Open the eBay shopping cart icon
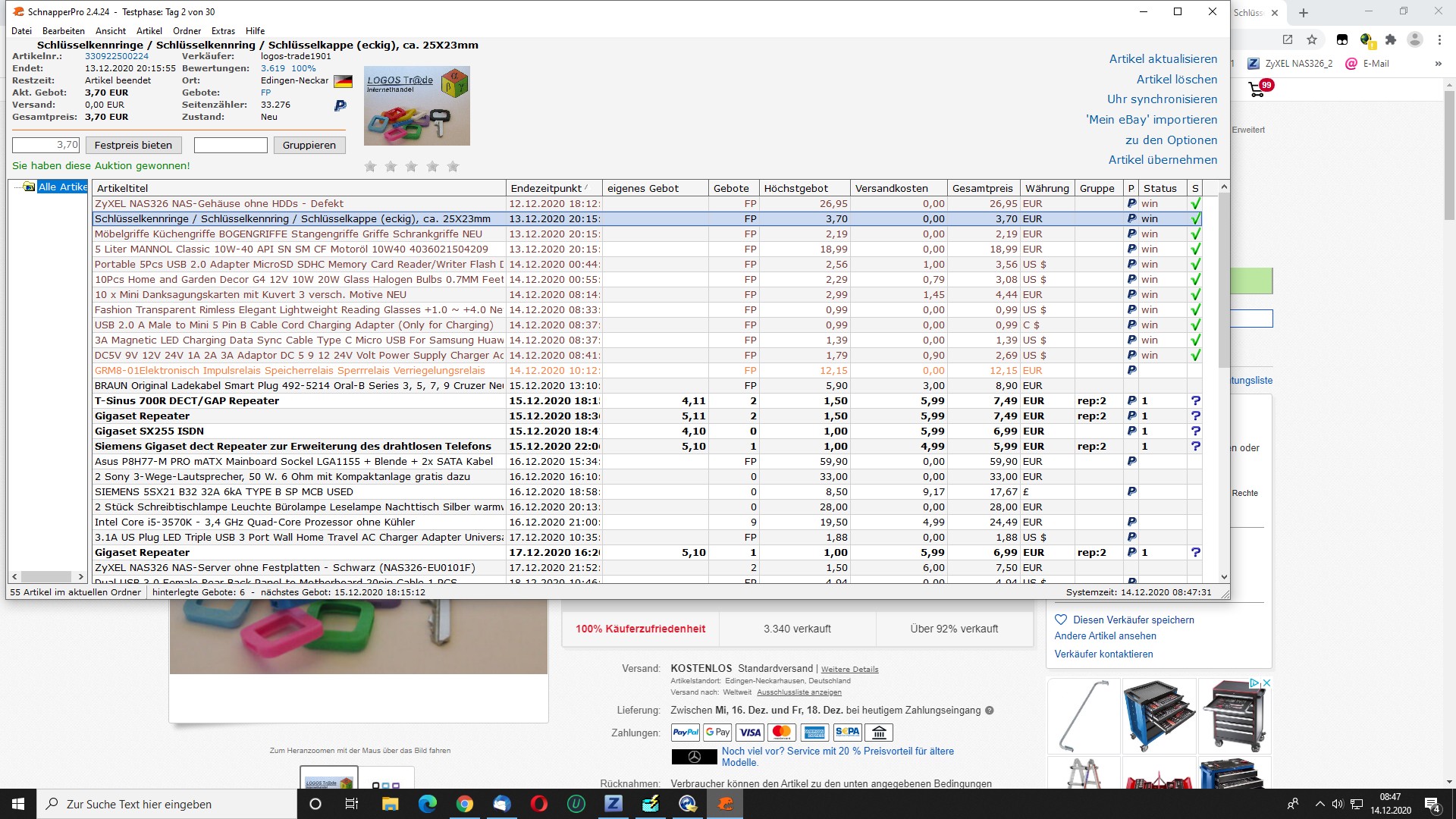This screenshot has width=1456, height=819. 1257,89
